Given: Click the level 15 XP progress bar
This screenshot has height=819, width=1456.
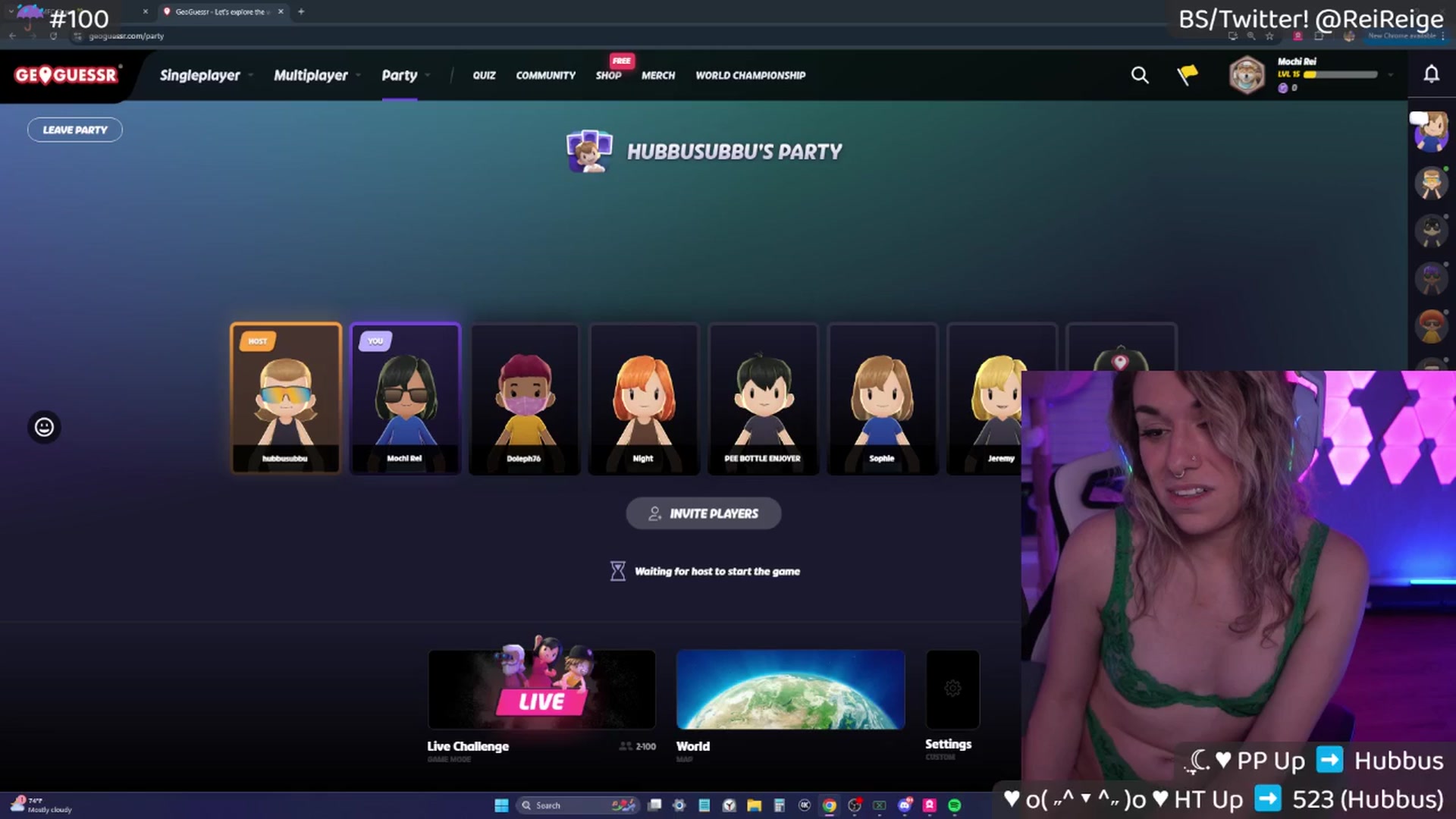Looking at the screenshot, I should point(1340,74).
